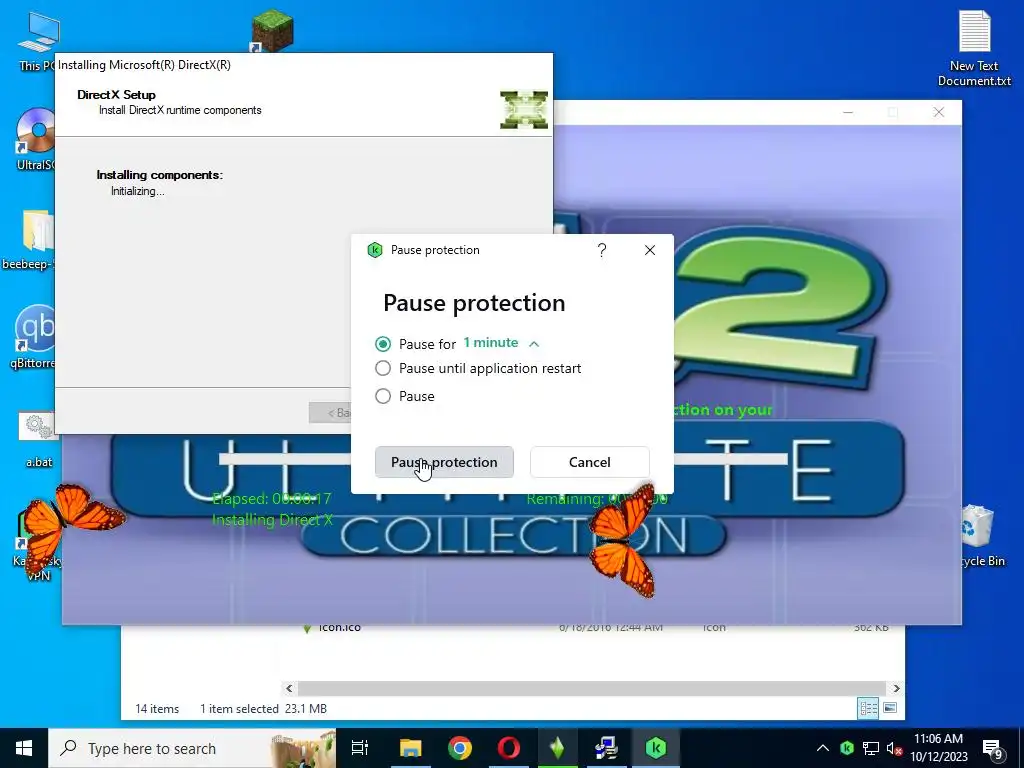Screen dimensions: 1024x768
Task: Close the Sims 2 installer window
Action: pos(938,112)
